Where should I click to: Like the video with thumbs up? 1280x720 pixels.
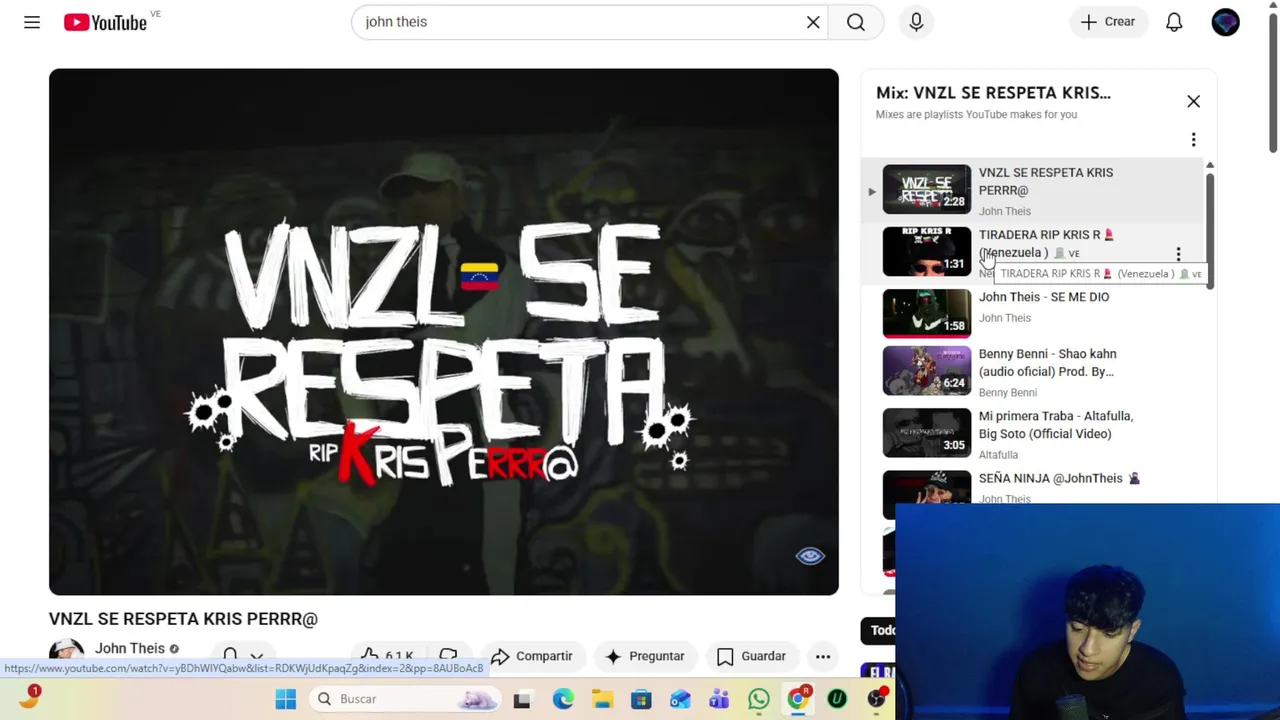pos(389,656)
